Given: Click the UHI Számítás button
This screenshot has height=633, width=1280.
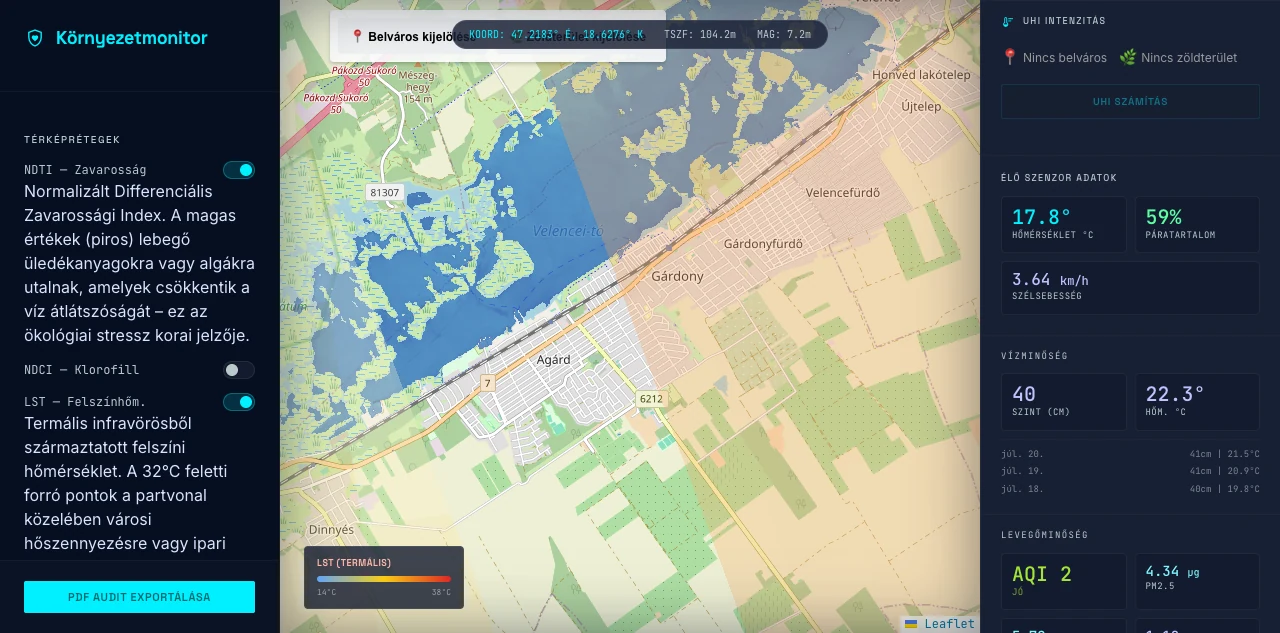Looking at the screenshot, I should point(1130,102).
